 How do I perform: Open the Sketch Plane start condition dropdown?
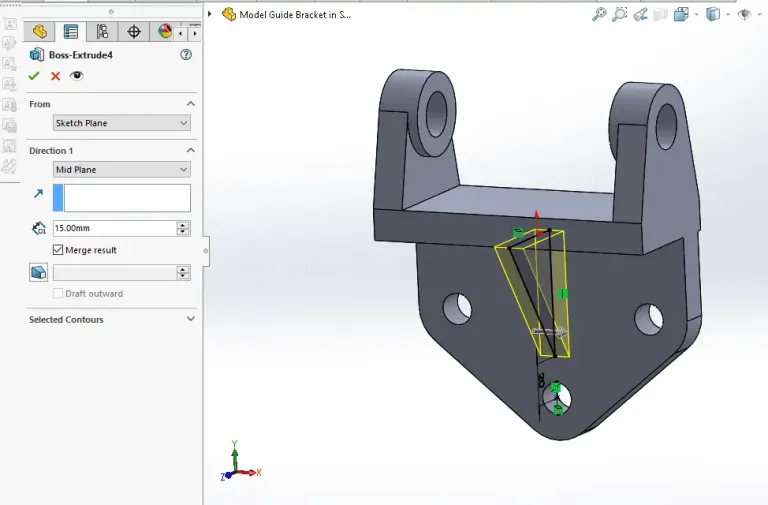coord(121,123)
